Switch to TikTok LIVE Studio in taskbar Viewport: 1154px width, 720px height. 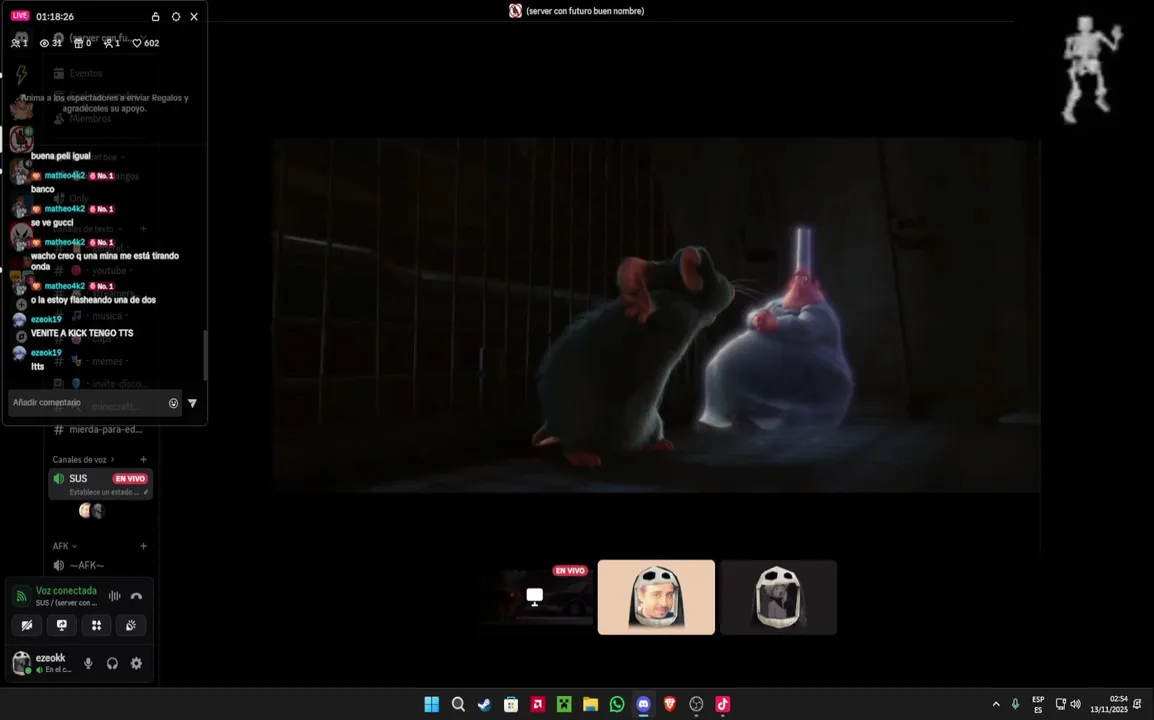click(723, 705)
